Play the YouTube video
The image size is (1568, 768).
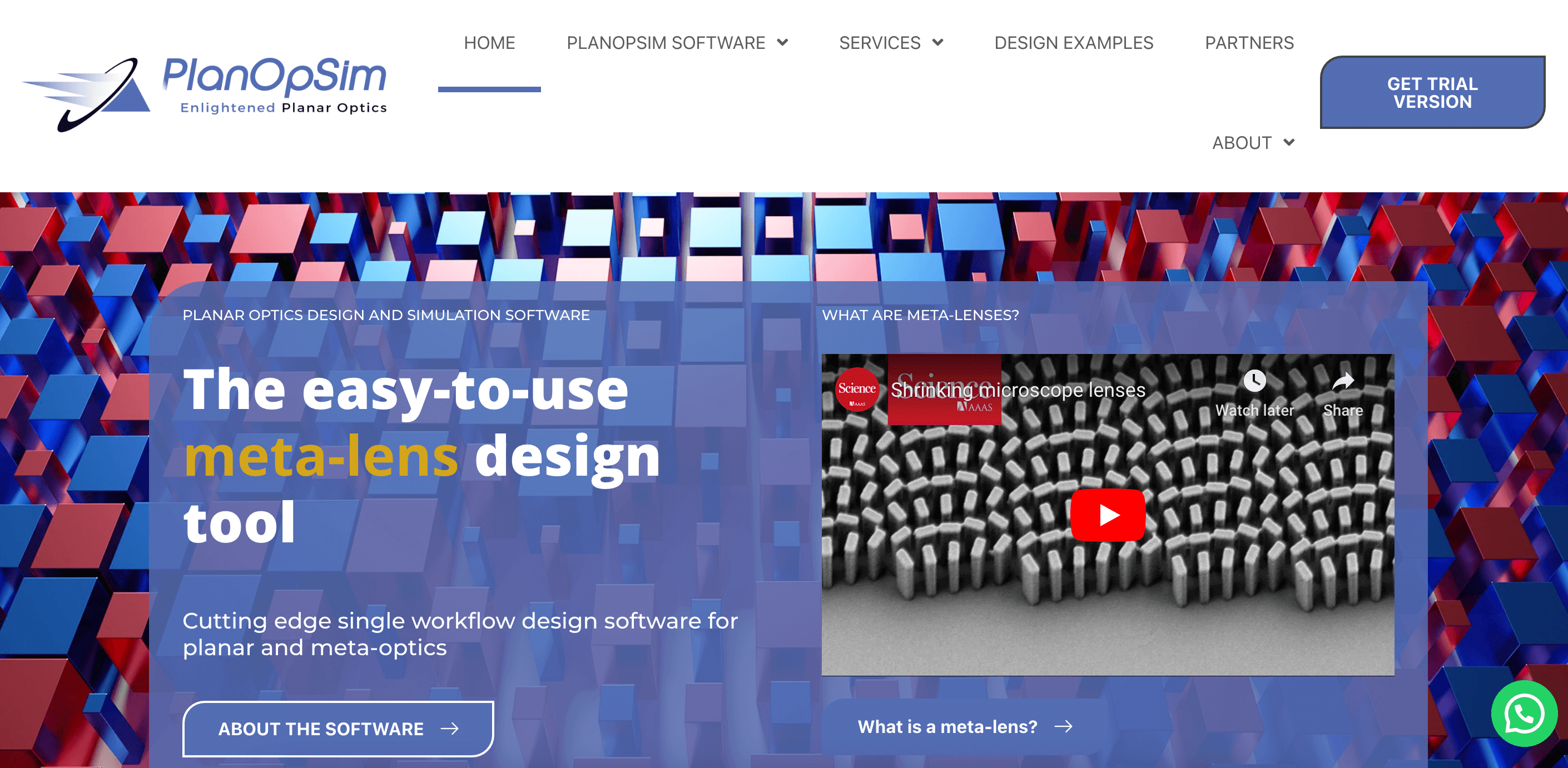pyautogui.click(x=1108, y=515)
